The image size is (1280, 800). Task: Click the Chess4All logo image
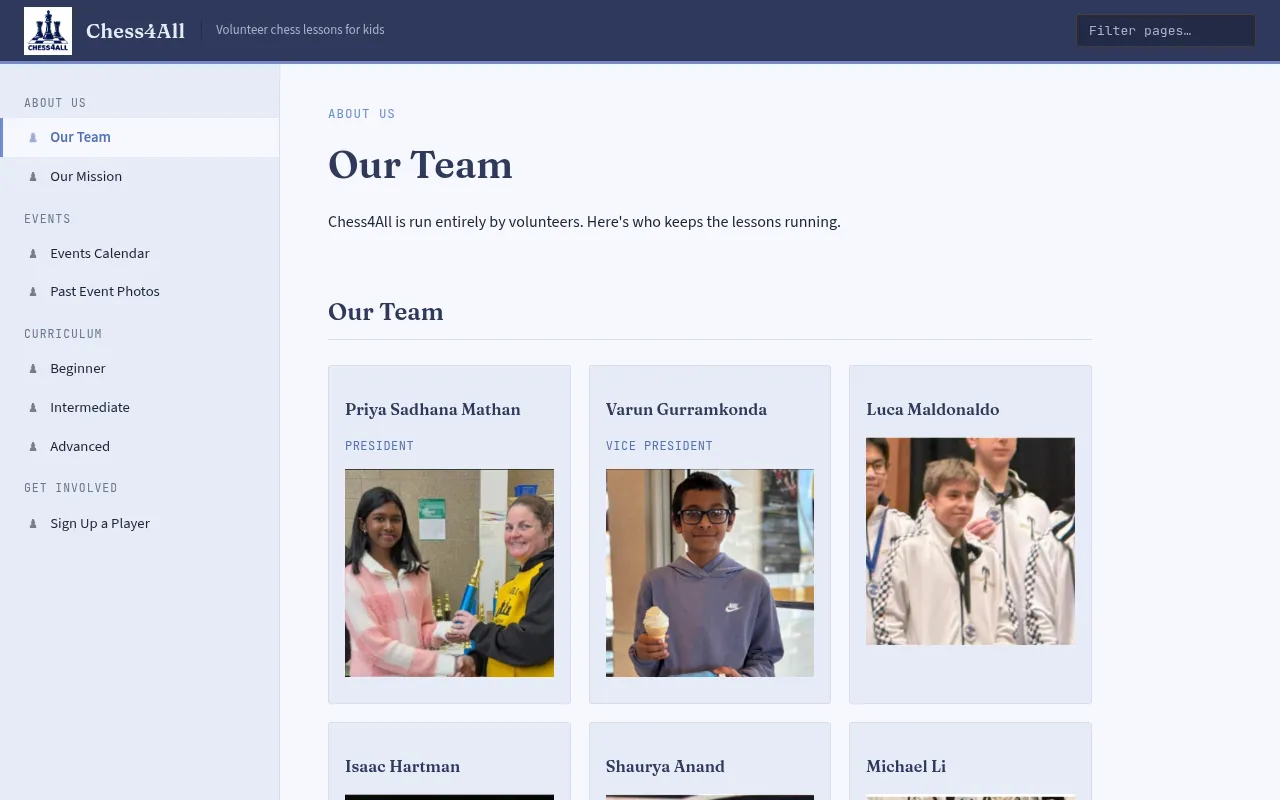point(48,31)
